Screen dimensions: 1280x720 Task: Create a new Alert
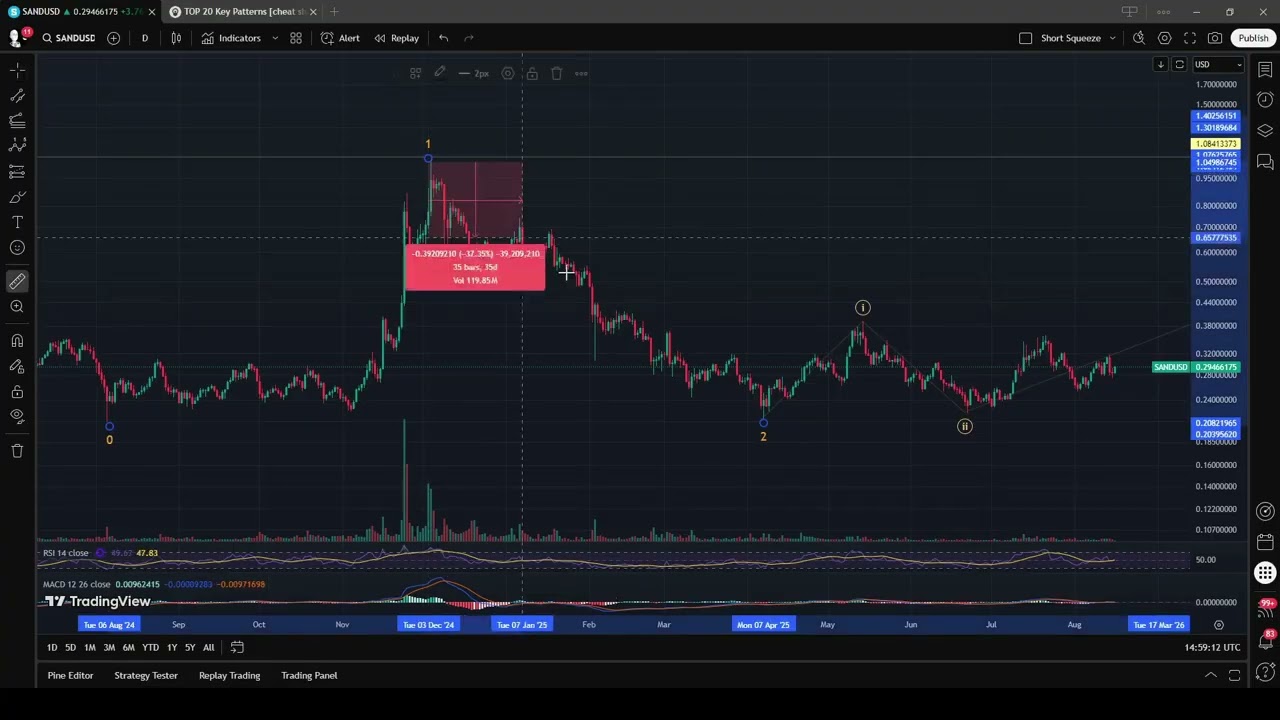tap(340, 38)
